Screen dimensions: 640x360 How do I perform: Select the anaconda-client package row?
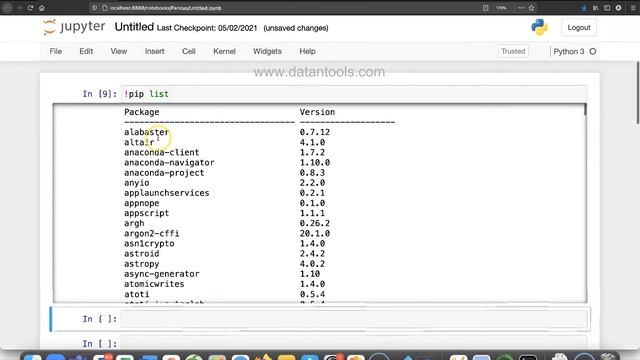tap(162, 152)
